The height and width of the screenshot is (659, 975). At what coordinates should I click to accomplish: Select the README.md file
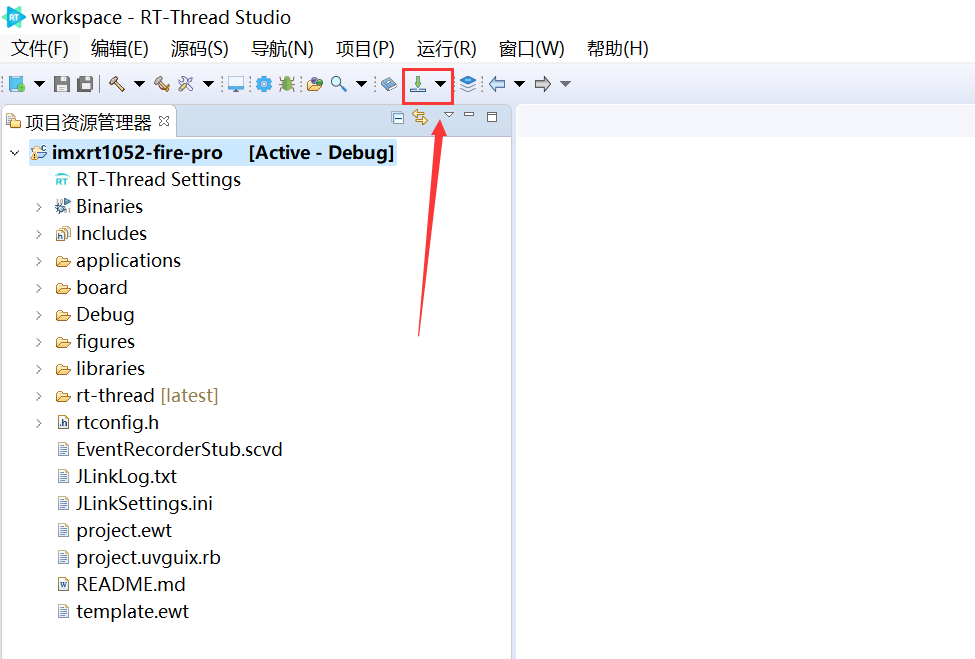130,585
